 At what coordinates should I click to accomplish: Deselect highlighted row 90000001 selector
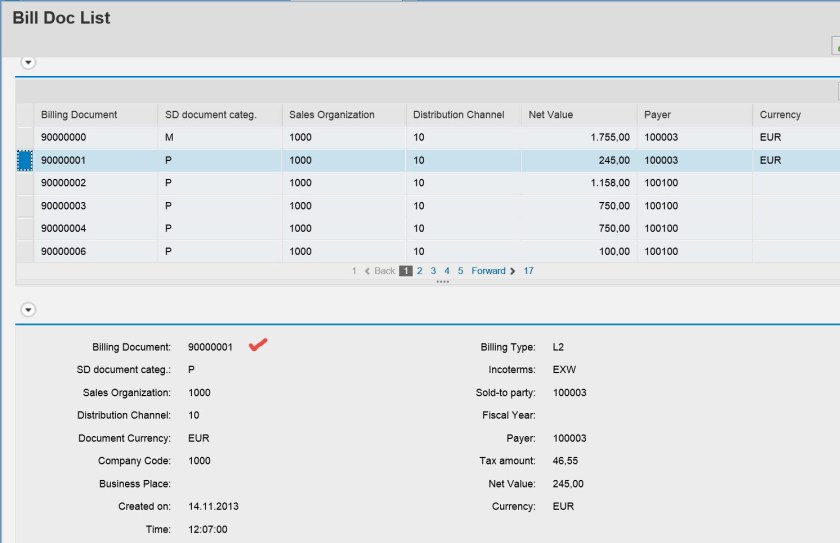[25, 160]
